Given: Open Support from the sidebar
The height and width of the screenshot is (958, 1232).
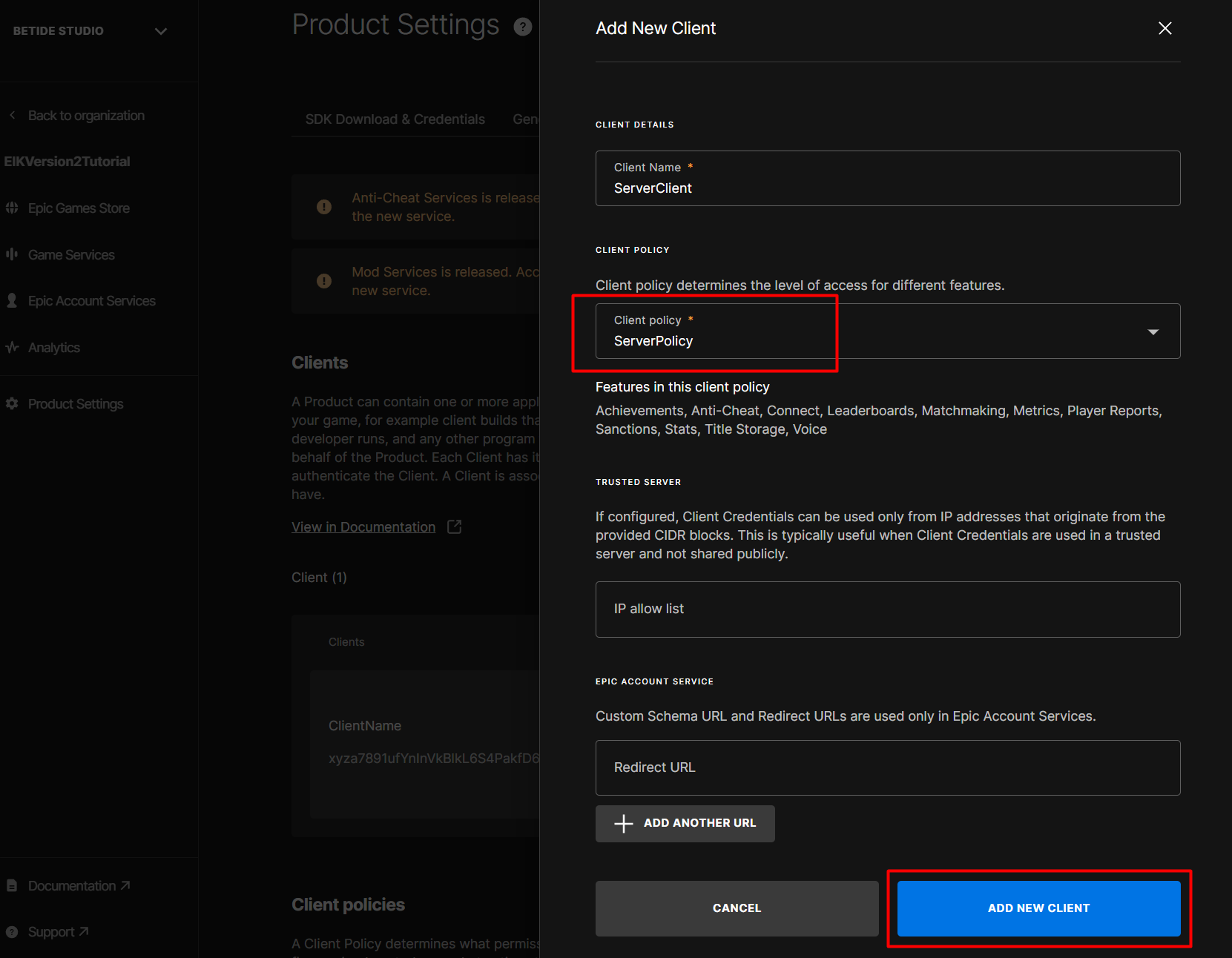Looking at the screenshot, I should (50, 931).
